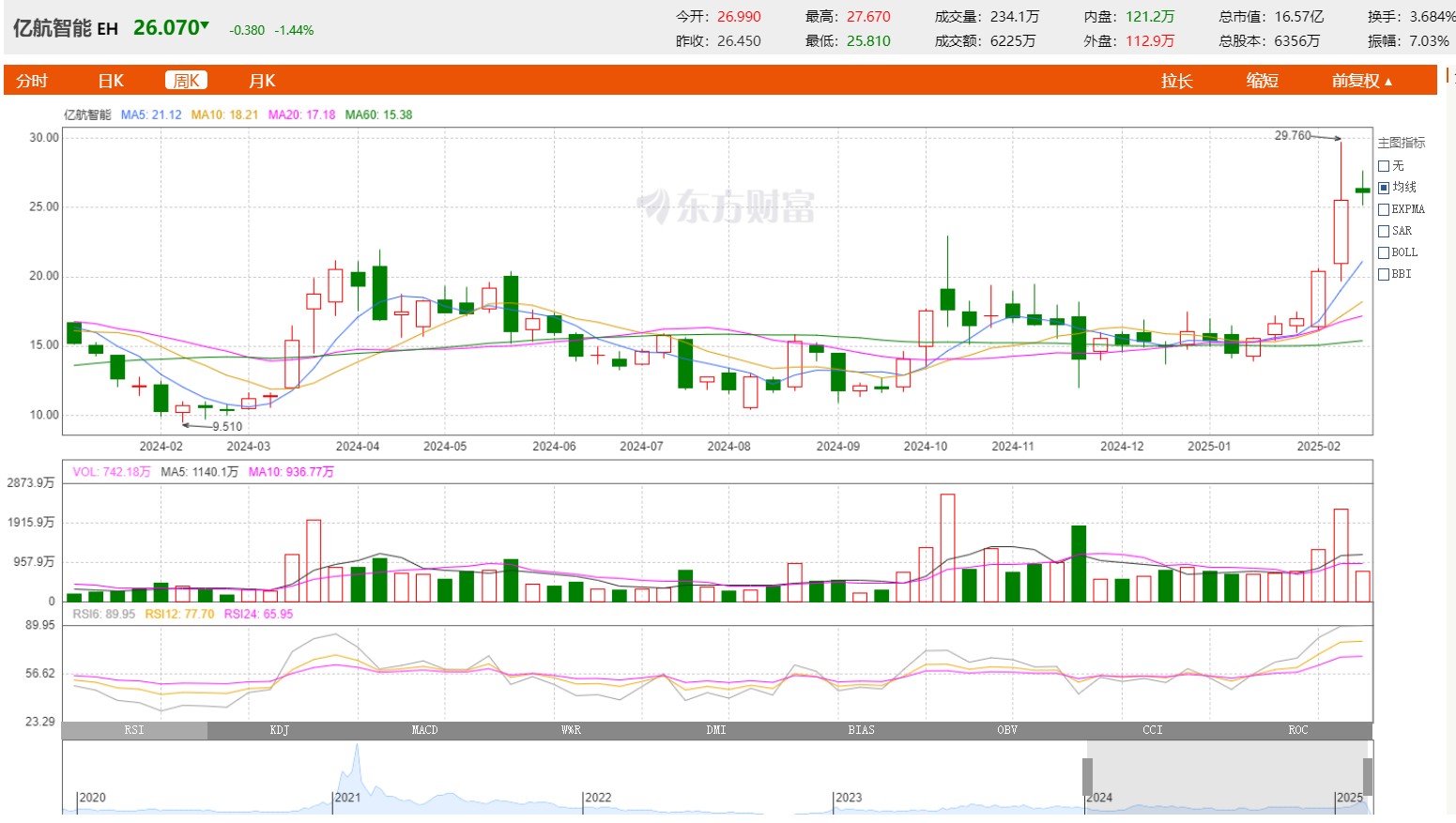Click the right handle of the timeline range
This screenshot has height=823, width=1456.
tap(1368, 776)
